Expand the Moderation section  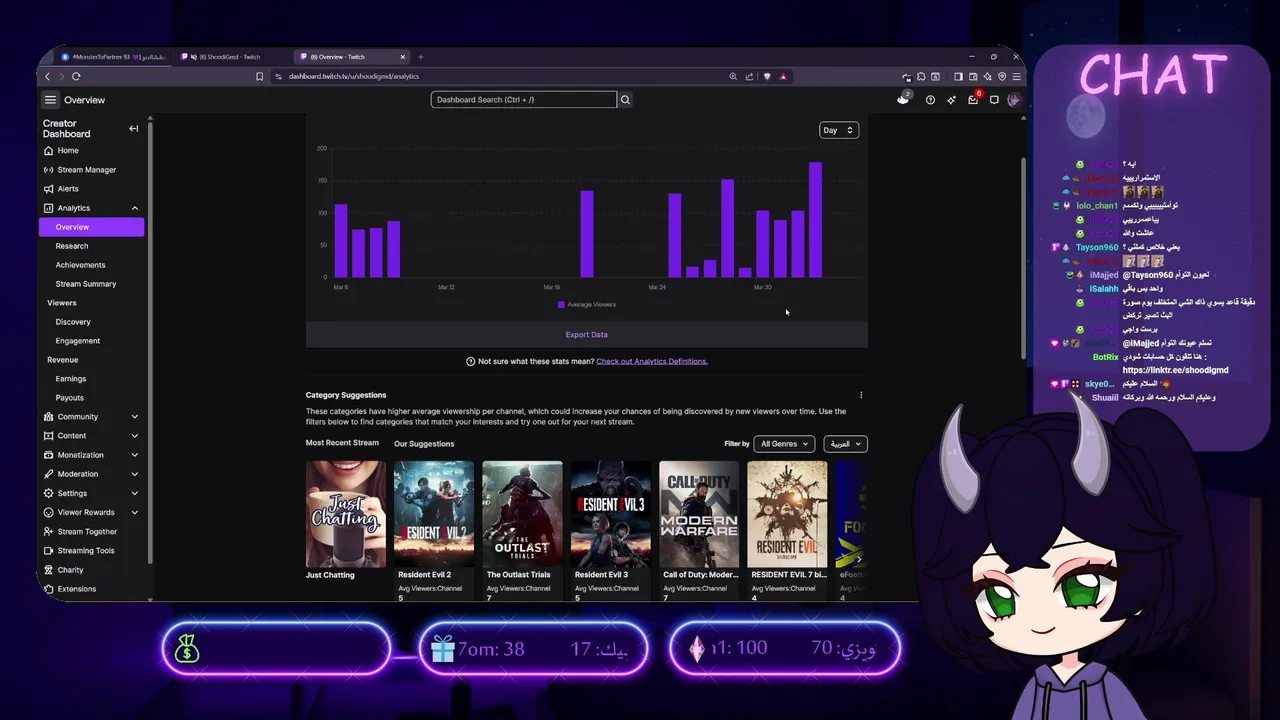coord(135,474)
